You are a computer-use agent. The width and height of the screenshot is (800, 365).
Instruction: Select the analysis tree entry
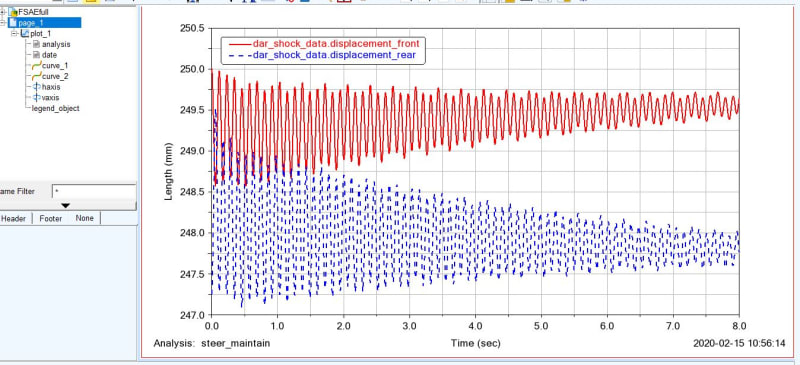click(x=56, y=44)
